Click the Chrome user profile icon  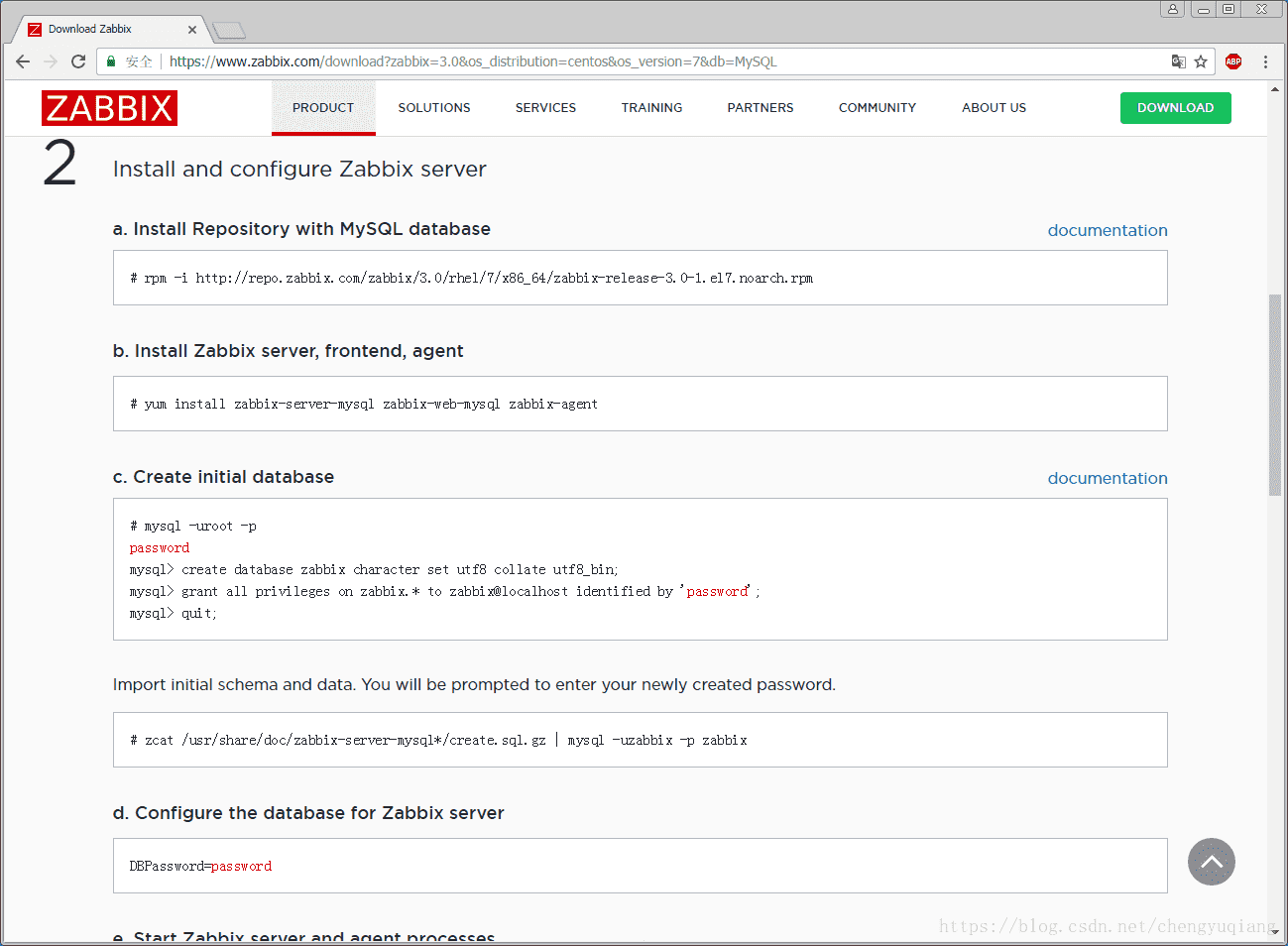pos(1173,9)
